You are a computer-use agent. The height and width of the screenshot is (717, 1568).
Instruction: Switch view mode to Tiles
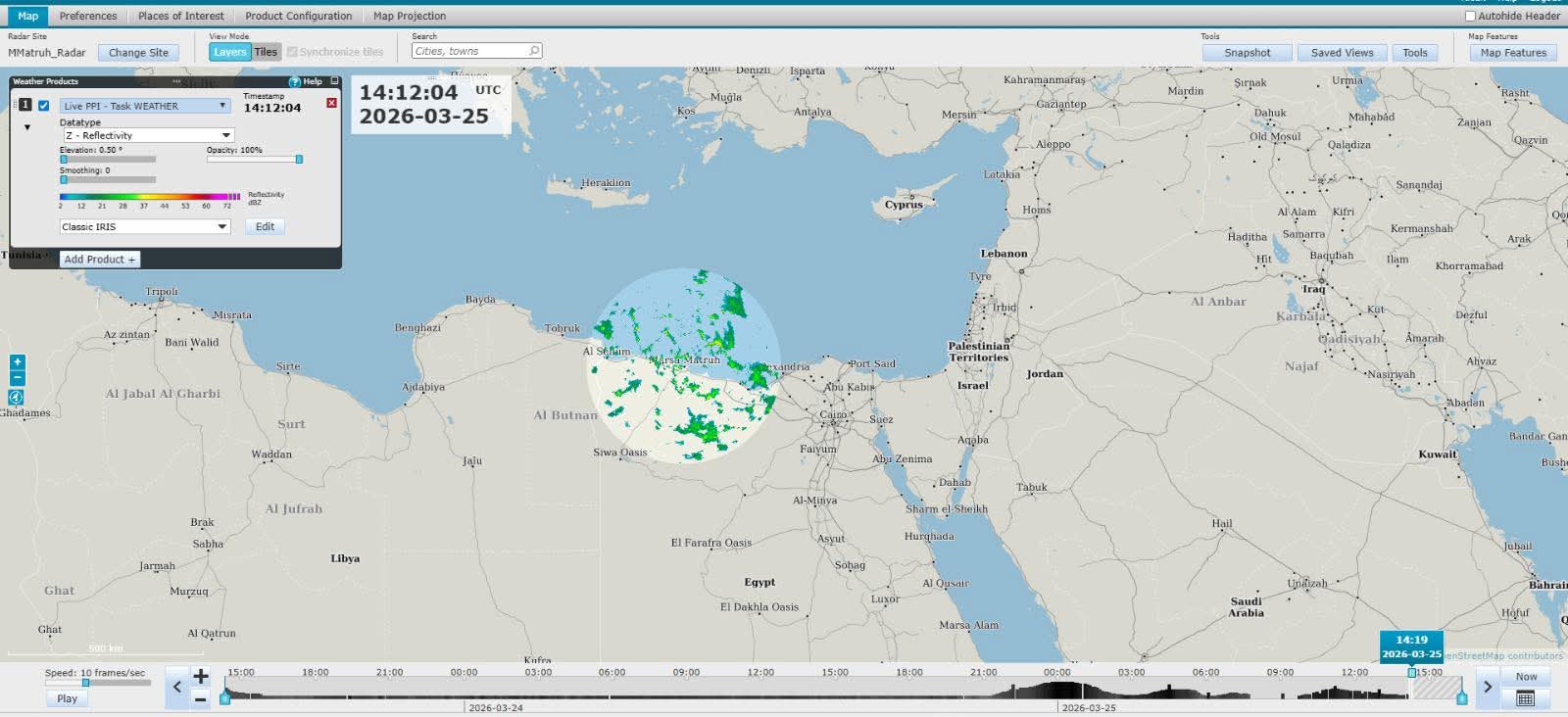click(x=266, y=52)
